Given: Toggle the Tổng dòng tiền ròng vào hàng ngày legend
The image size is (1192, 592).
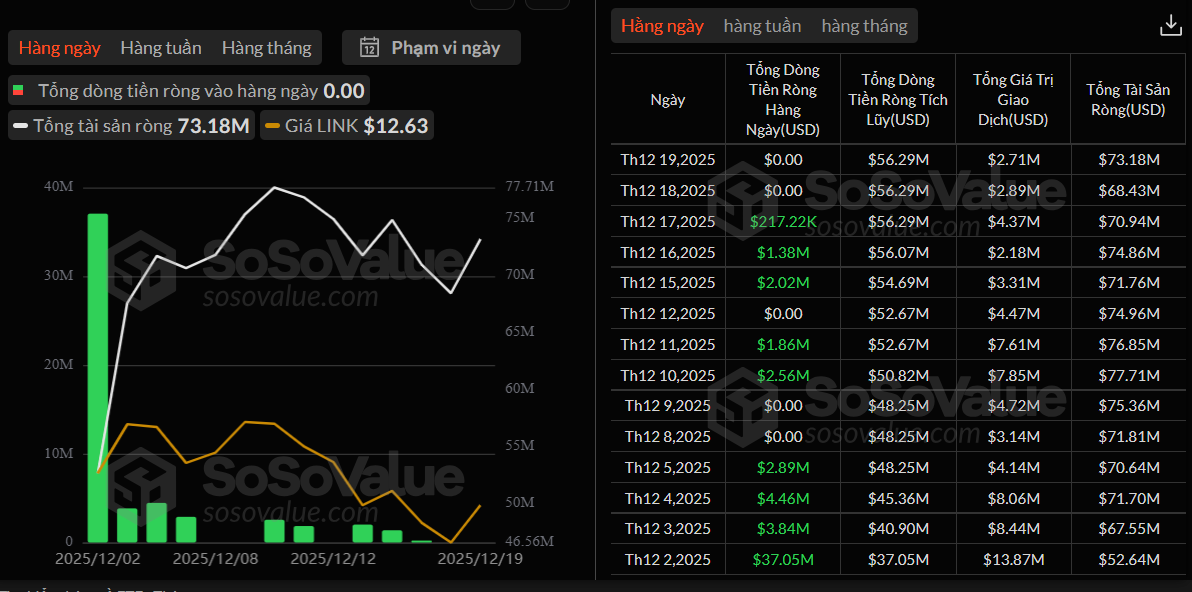Looking at the screenshot, I should tap(188, 91).
